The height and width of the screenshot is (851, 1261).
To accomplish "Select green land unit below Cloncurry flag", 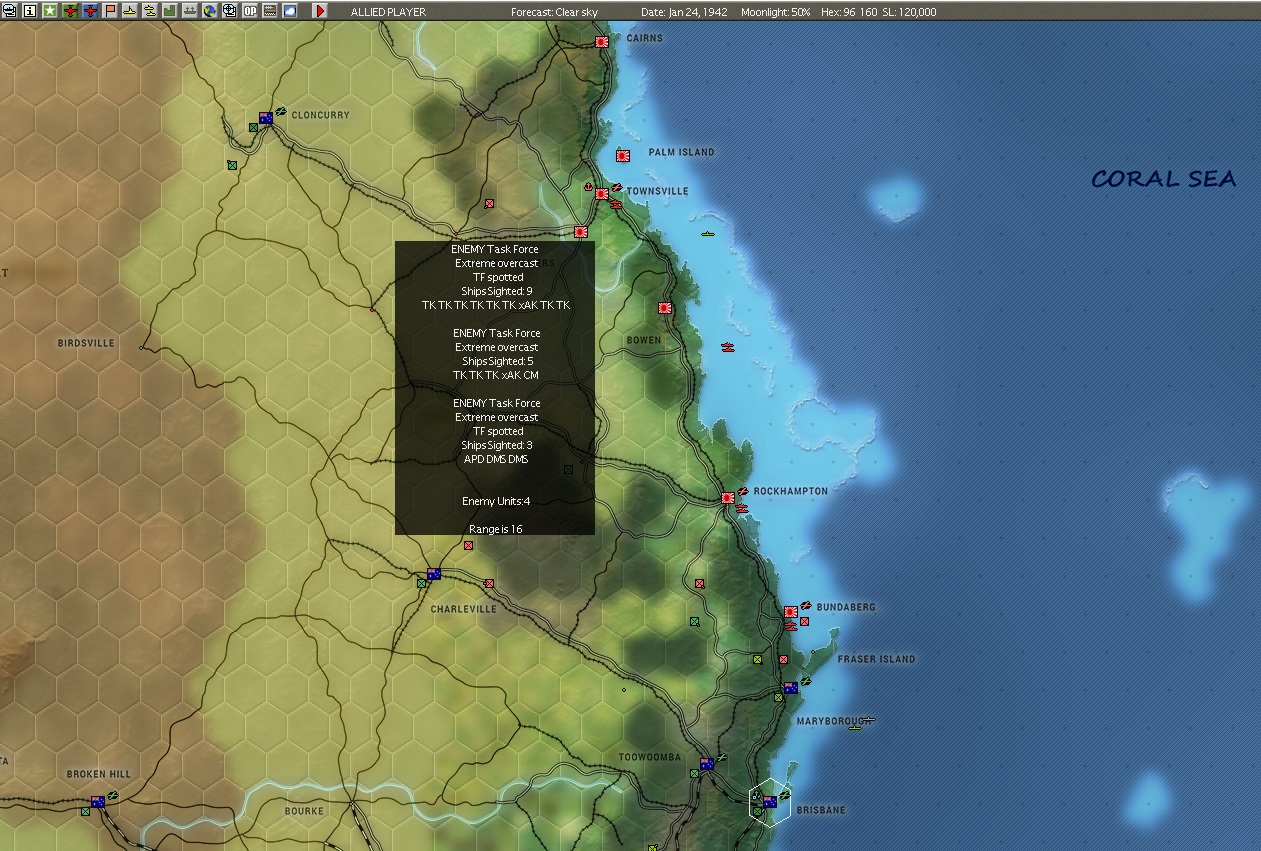I will [253, 127].
